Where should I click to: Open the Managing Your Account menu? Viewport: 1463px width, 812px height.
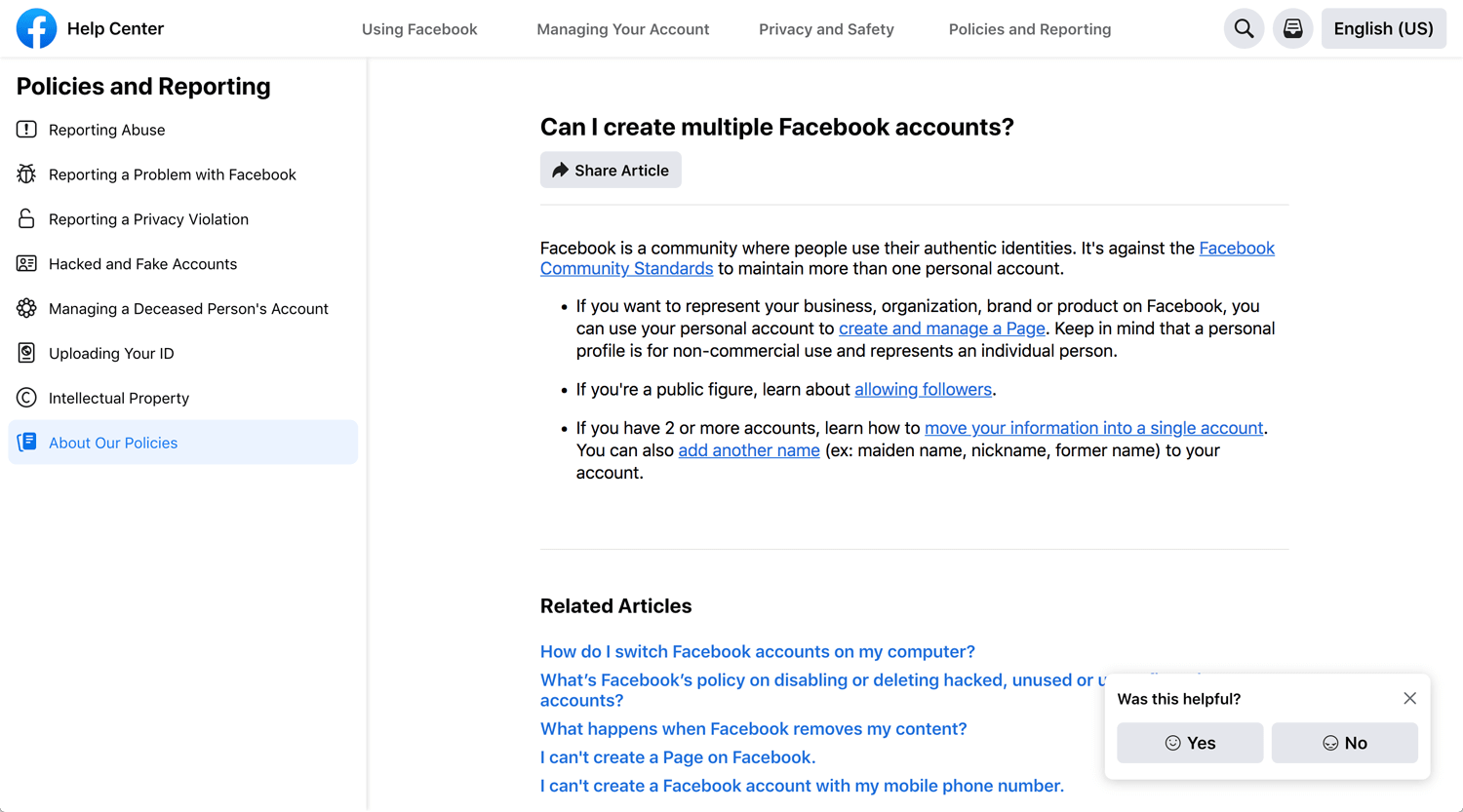click(623, 29)
